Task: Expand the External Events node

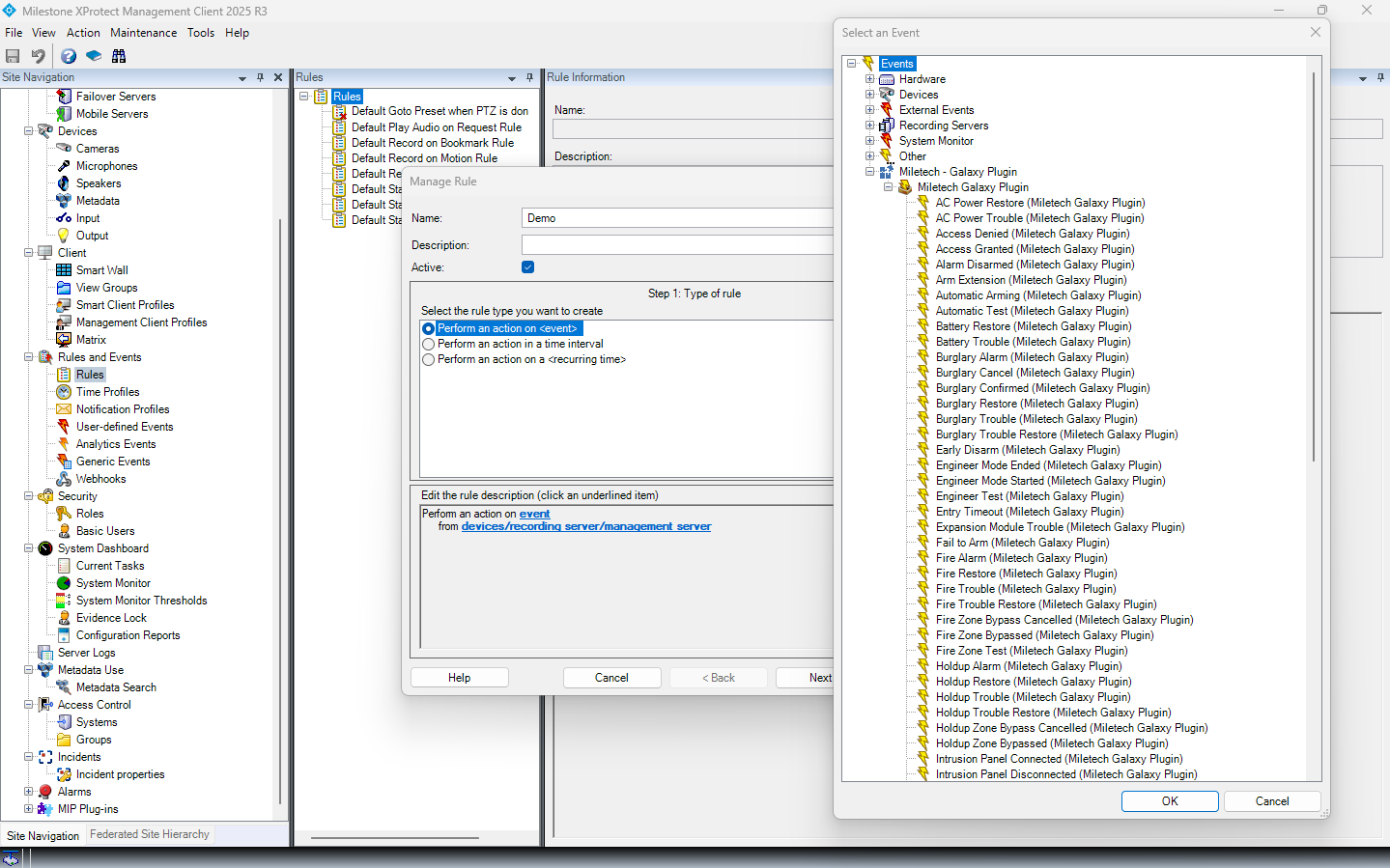Action: [x=870, y=110]
